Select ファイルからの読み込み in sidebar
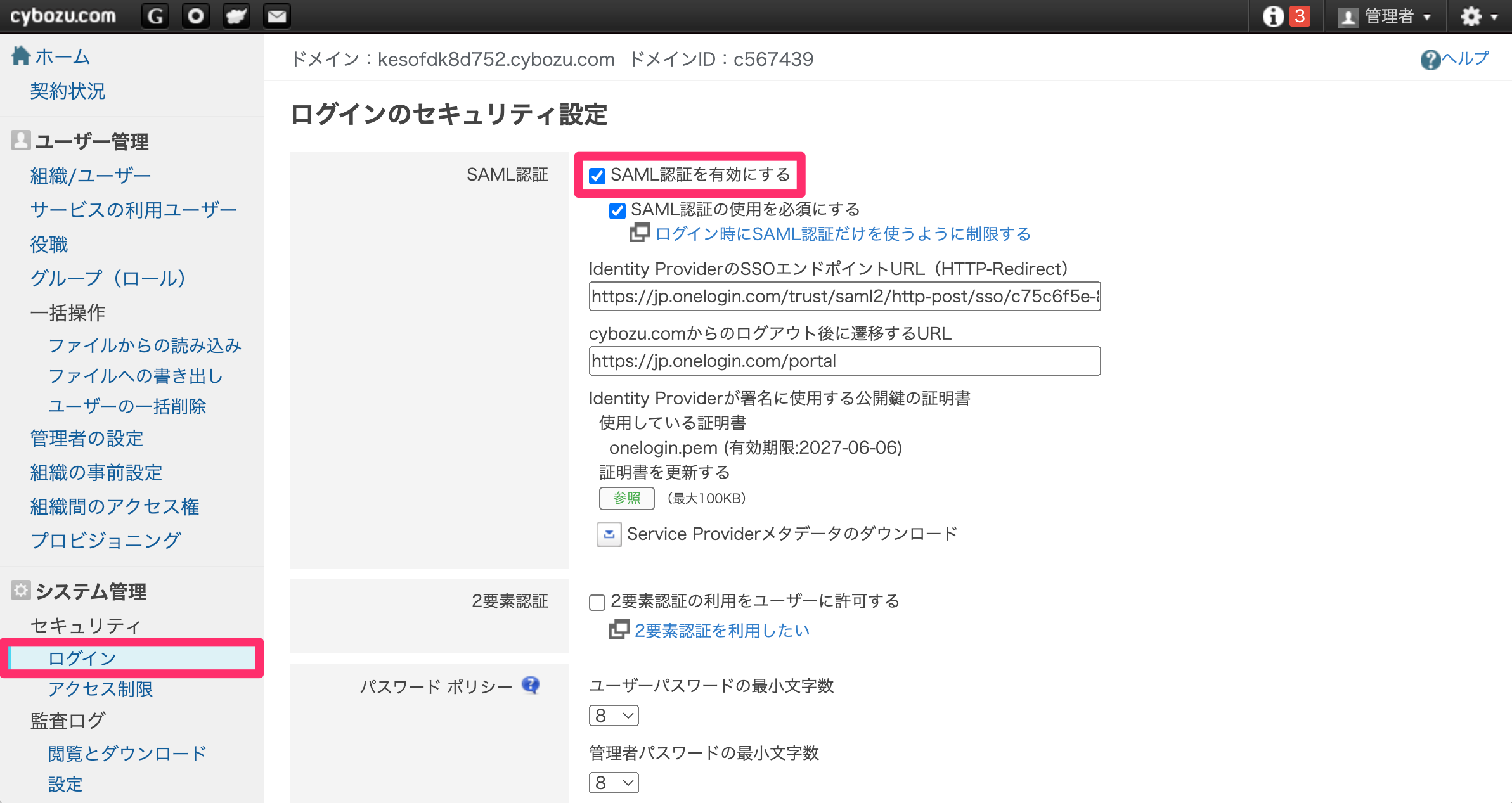The width and height of the screenshot is (1512, 803). (x=145, y=345)
